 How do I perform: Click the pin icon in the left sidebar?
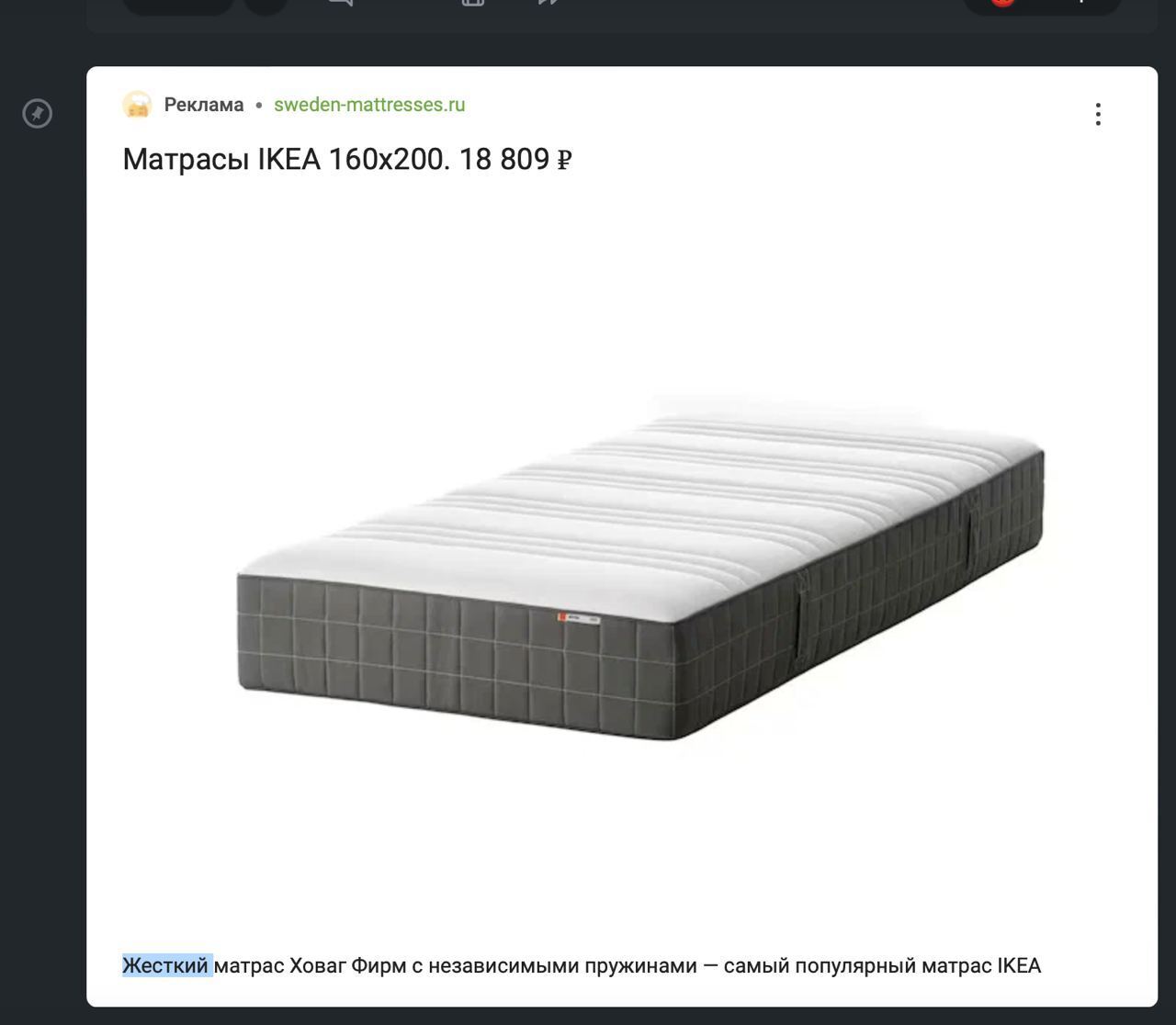(38, 114)
